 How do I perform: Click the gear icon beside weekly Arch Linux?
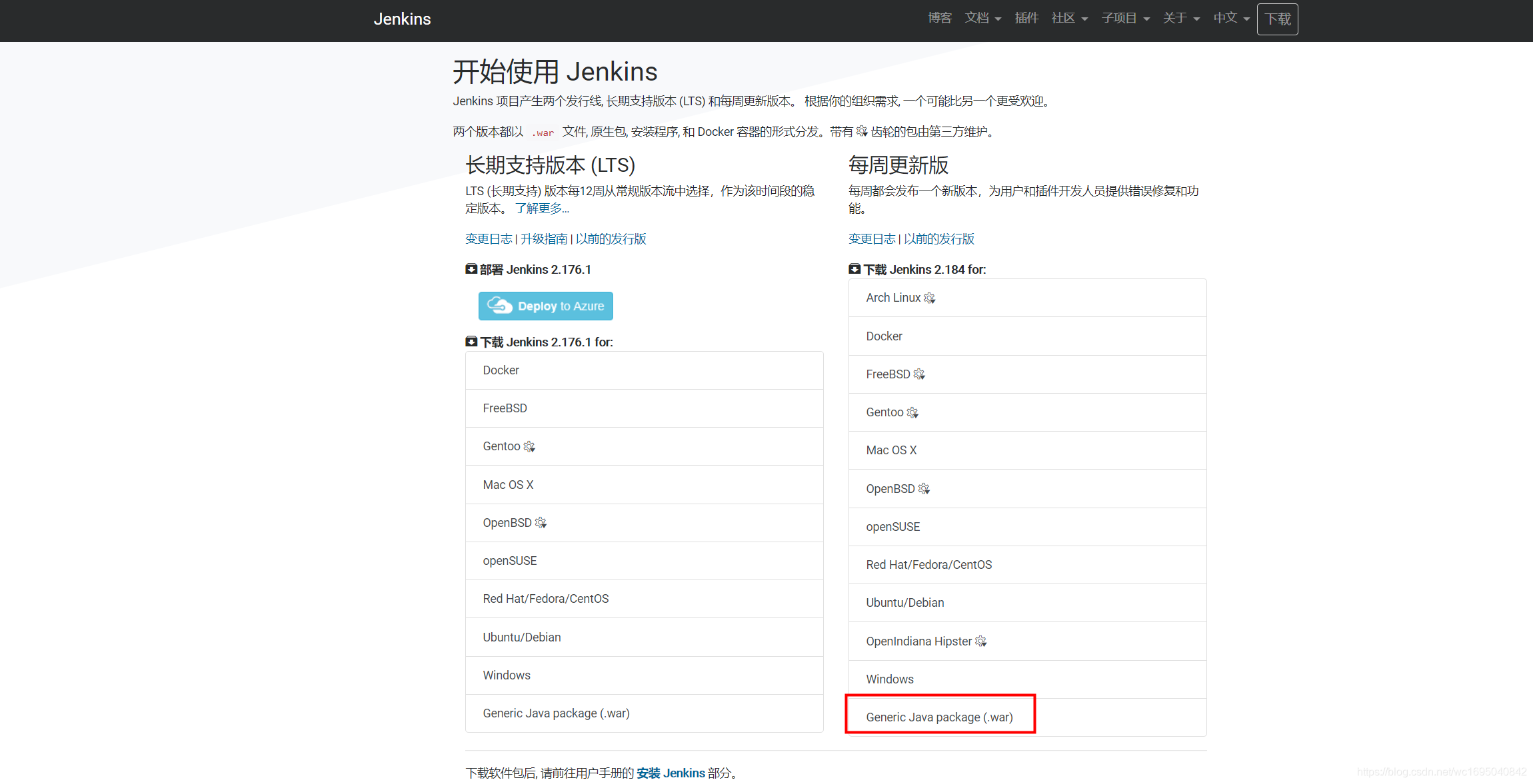click(929, 298)
